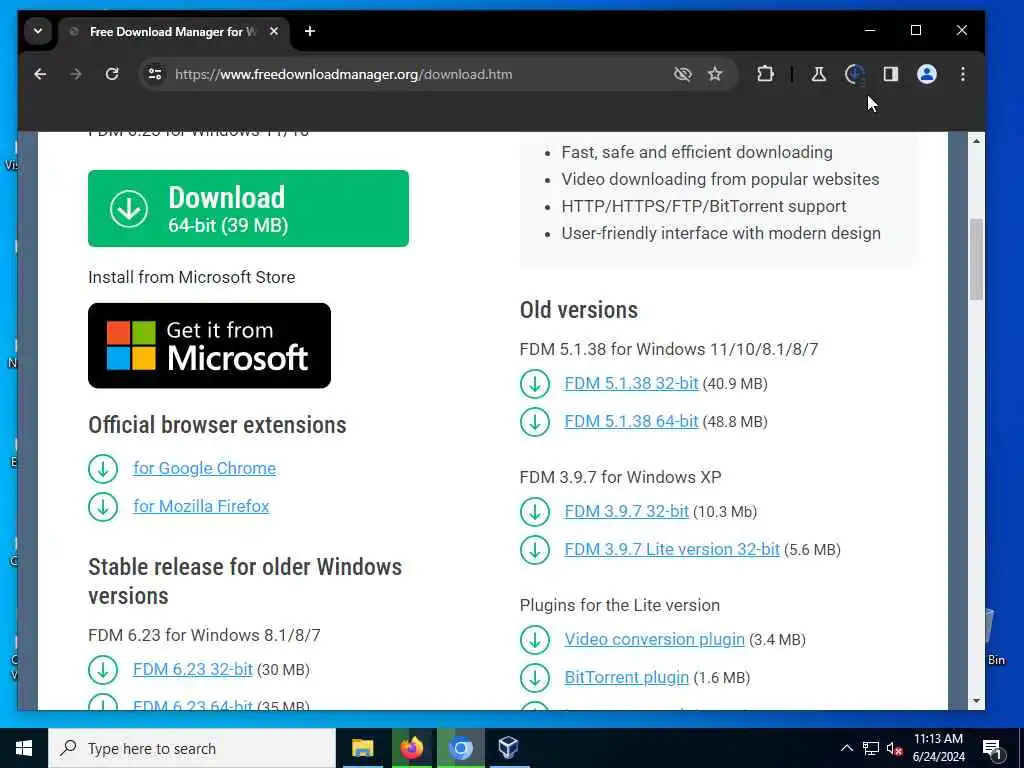Click the page scrollbar down arrow
1024x768 pixels.
976,701
